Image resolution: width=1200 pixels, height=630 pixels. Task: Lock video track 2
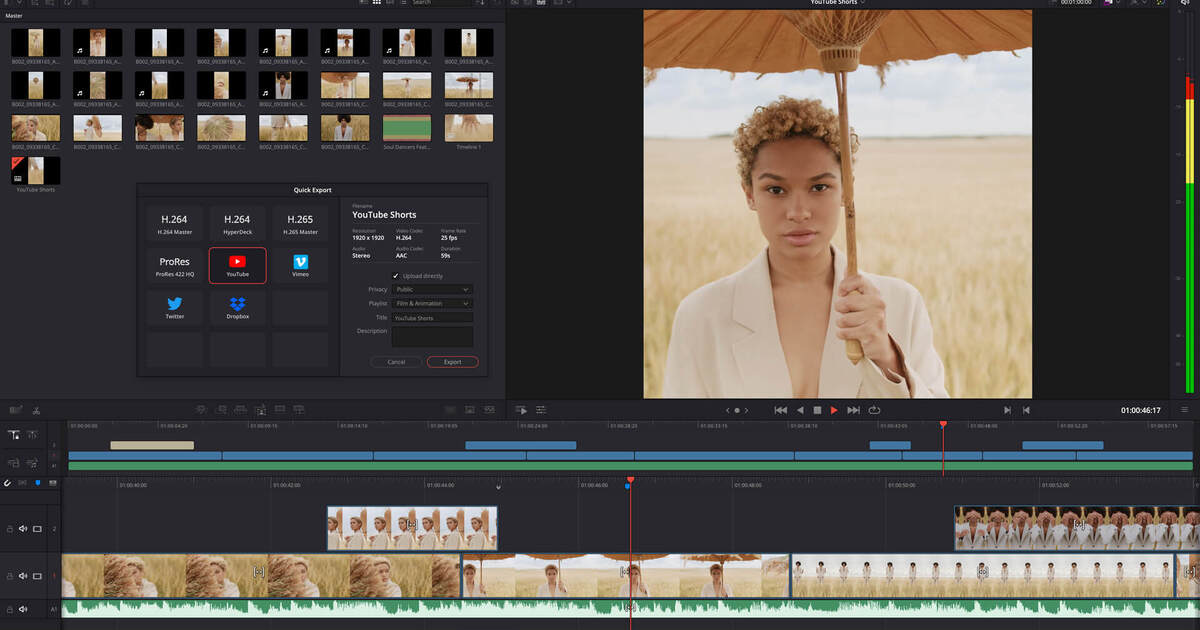pyautogui.click(x=10, y=528)
